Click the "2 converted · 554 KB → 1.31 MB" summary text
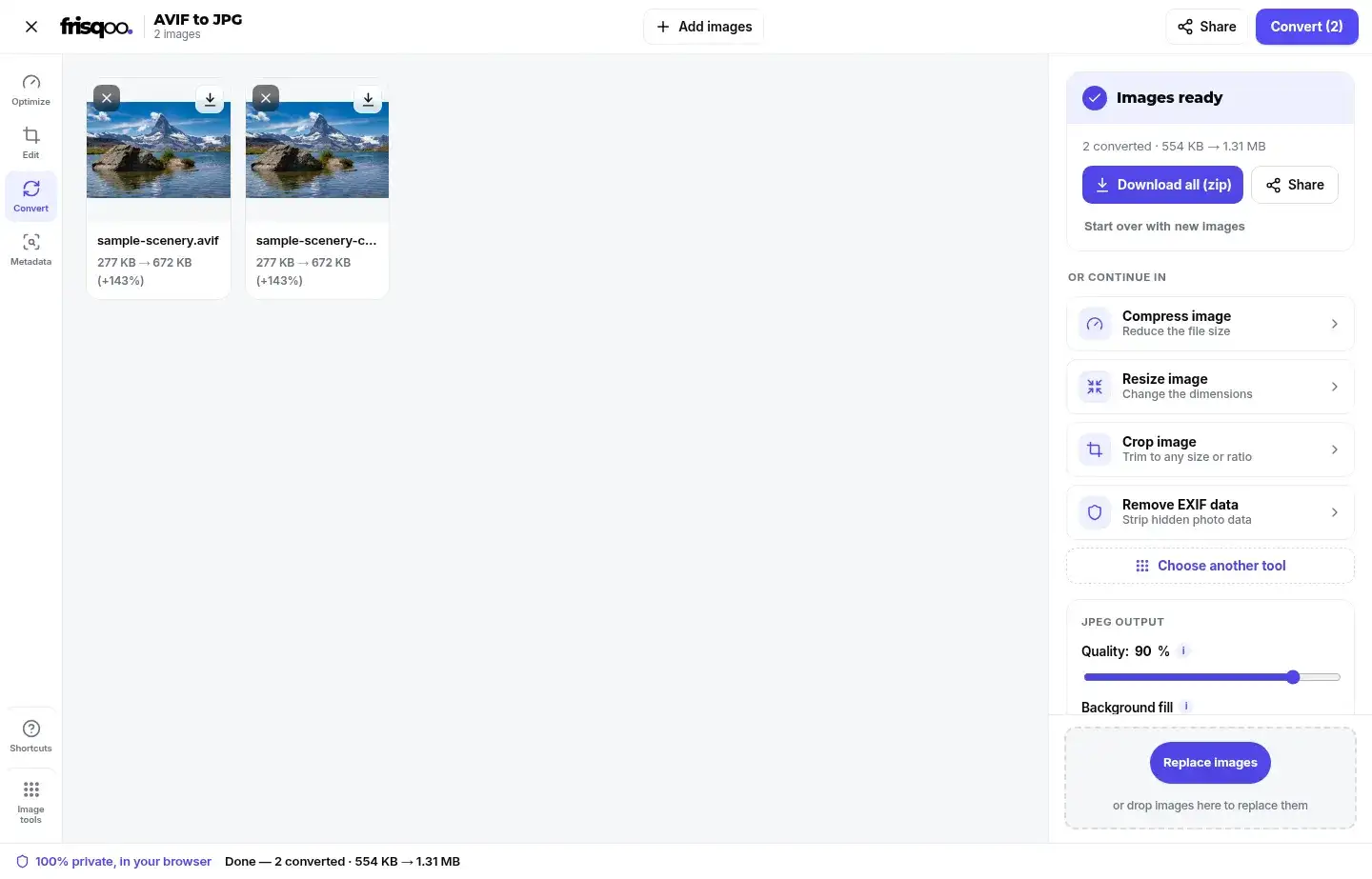Screen dimensions: 1372x879 click(x=1174, y=147)
